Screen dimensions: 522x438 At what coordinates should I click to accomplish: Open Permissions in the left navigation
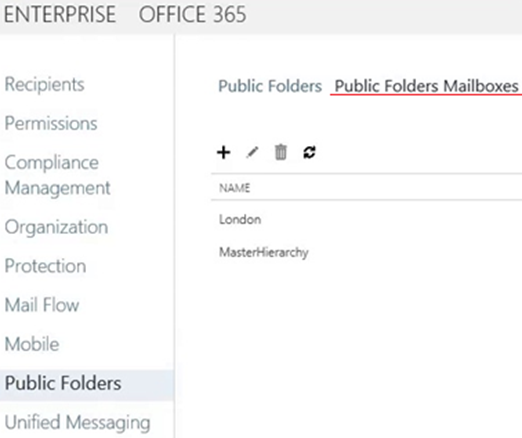[x=51, y=123]
